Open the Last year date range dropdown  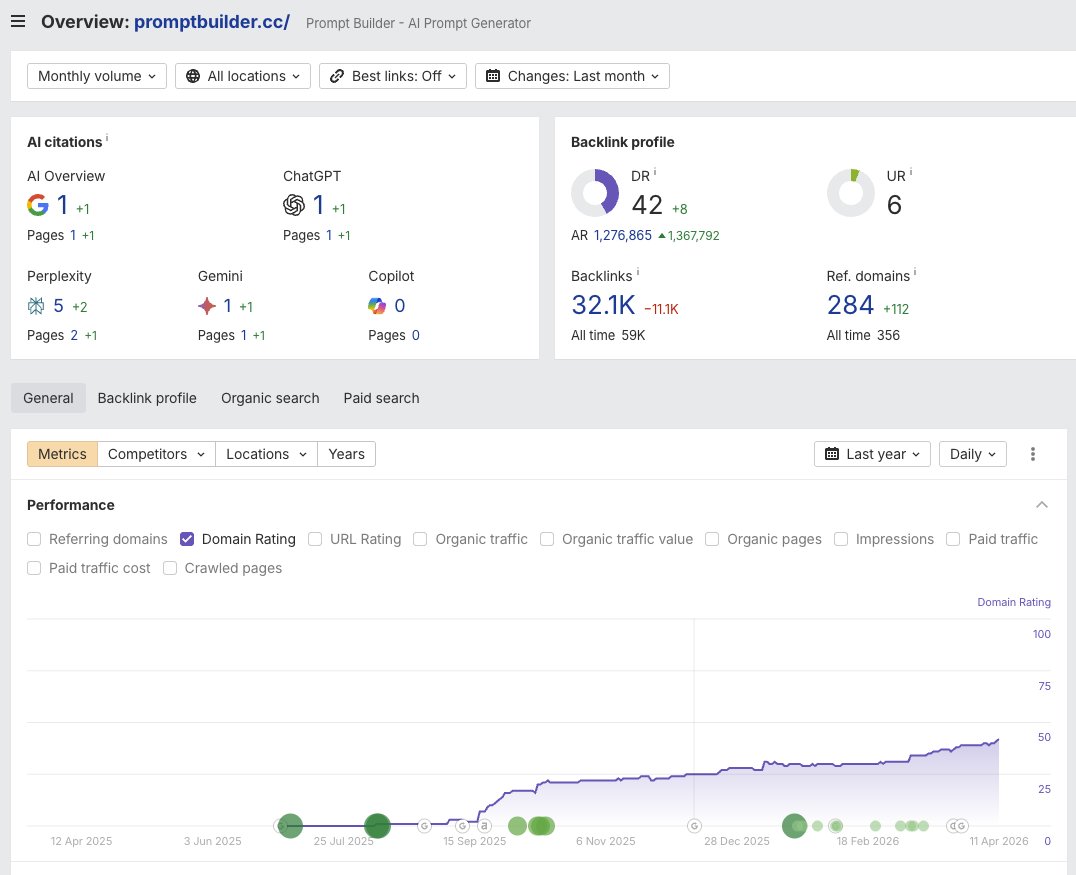[x=872, y=454]
